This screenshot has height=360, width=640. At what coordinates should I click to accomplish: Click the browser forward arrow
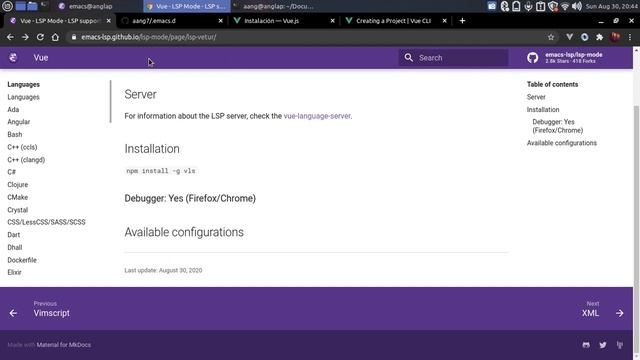[x=25, y=37]
